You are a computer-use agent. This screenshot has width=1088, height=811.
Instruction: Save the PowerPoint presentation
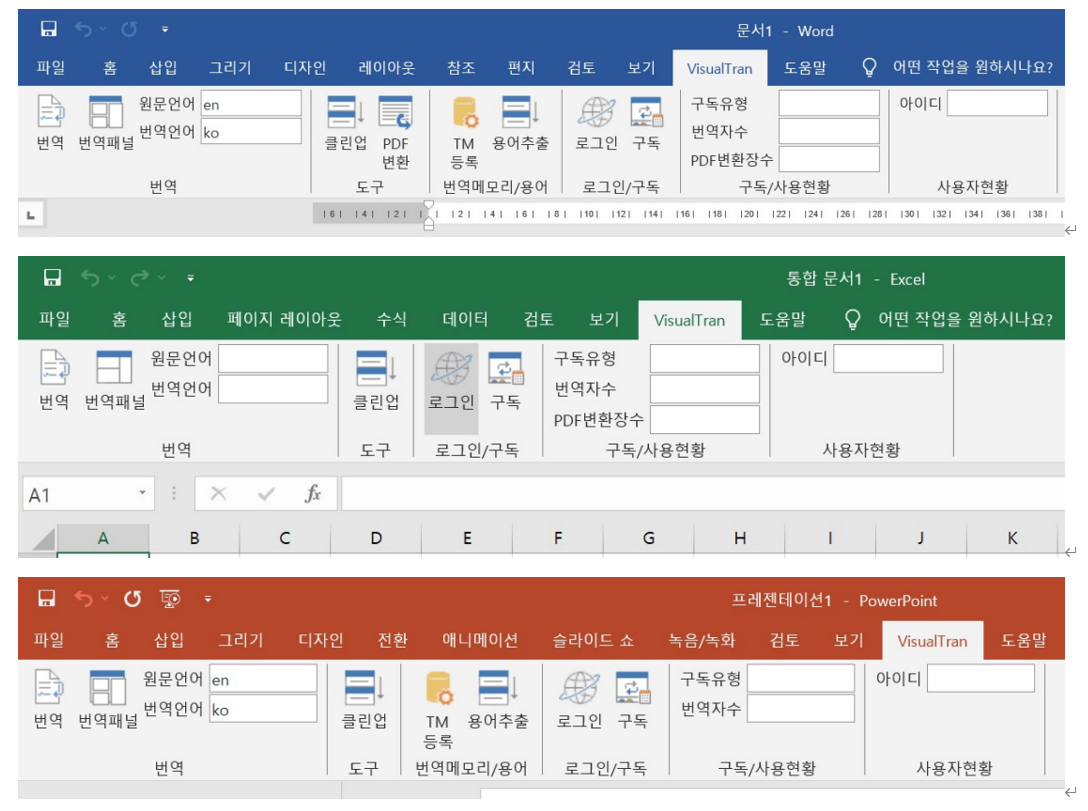click(x=46, y=599)
